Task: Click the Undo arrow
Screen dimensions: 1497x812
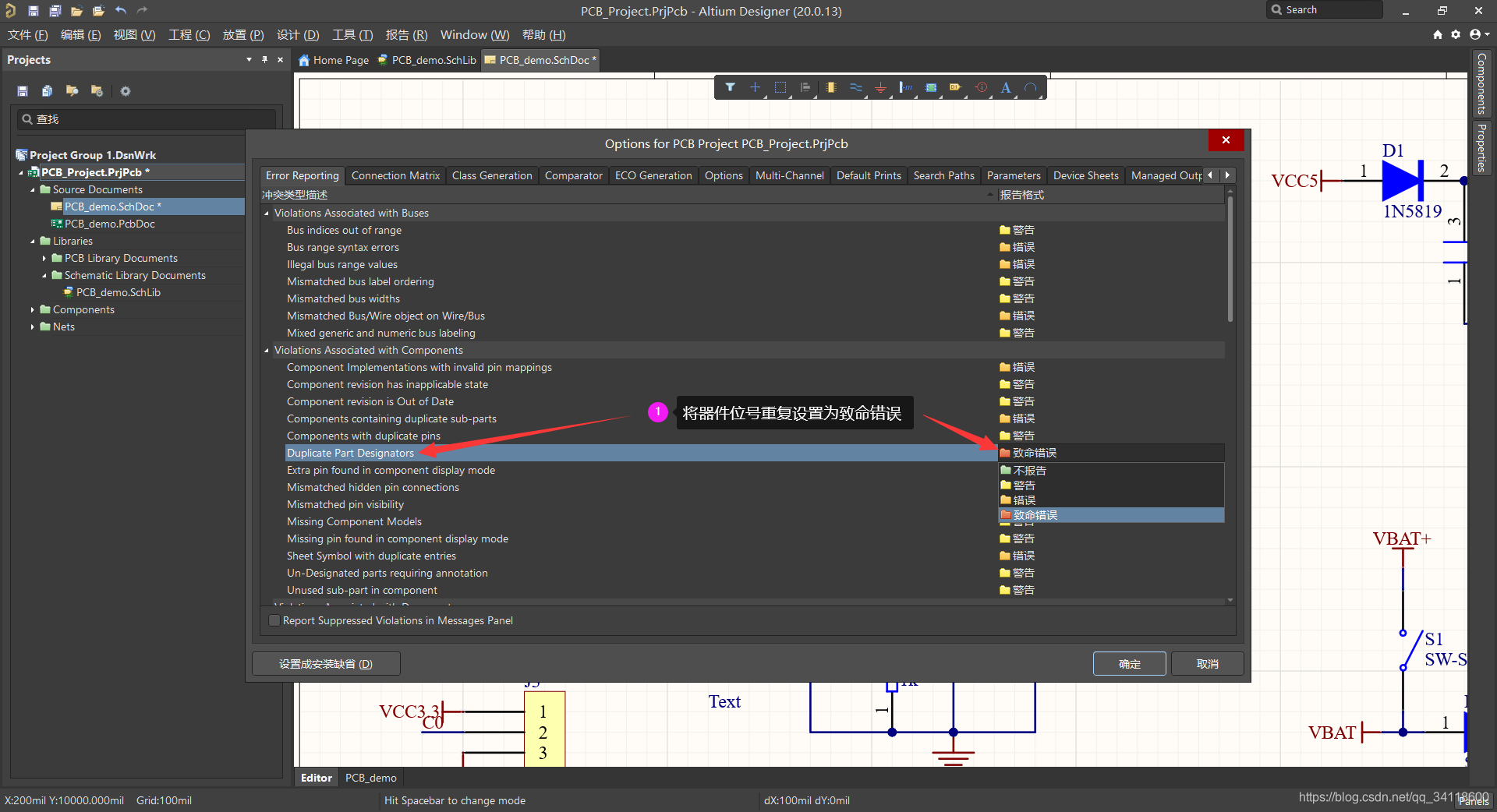Action: [120, 11]
